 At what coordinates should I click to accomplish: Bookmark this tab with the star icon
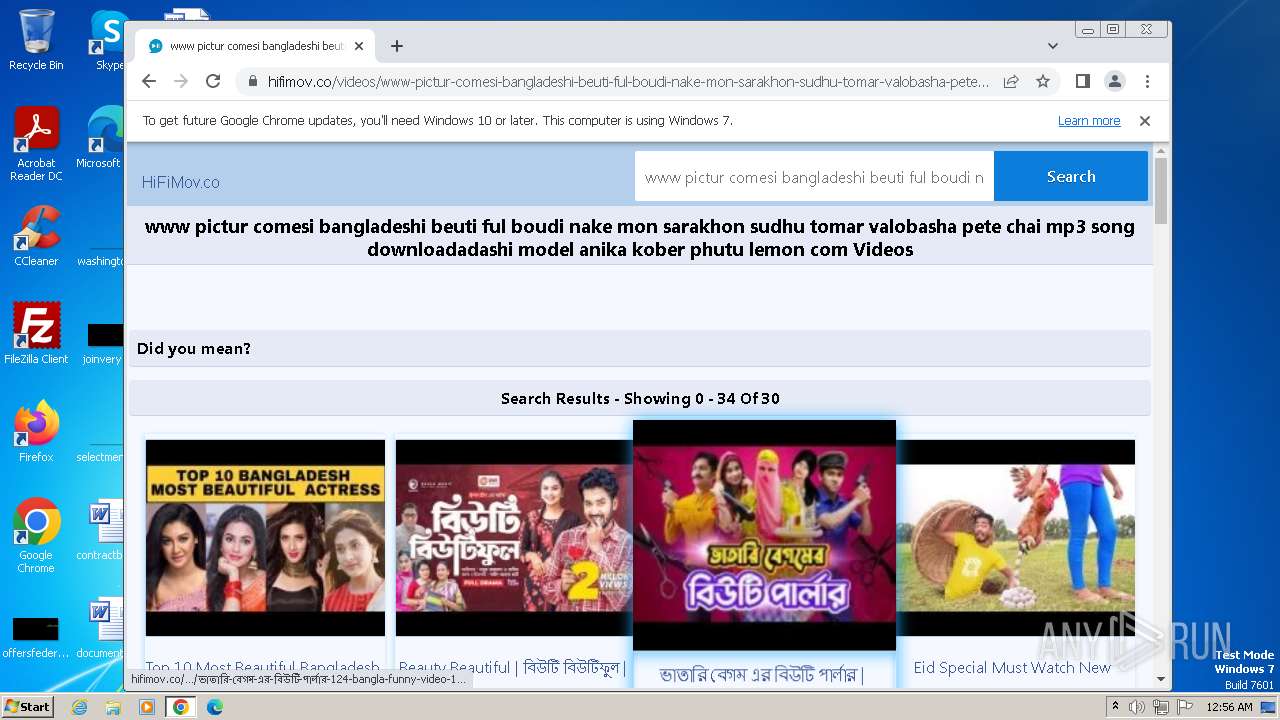click(1043, 81)
